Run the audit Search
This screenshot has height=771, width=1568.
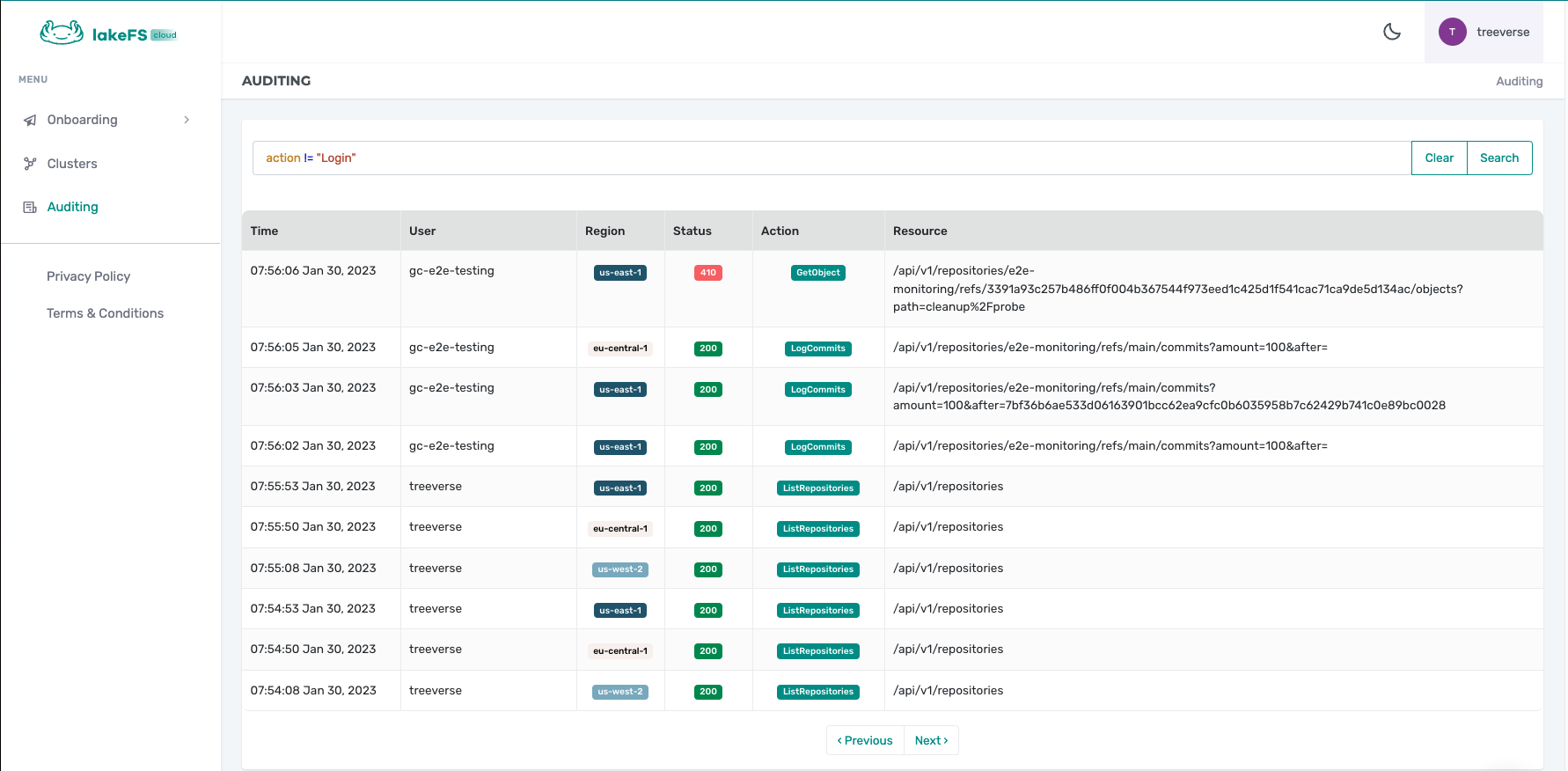[1499, 158]
